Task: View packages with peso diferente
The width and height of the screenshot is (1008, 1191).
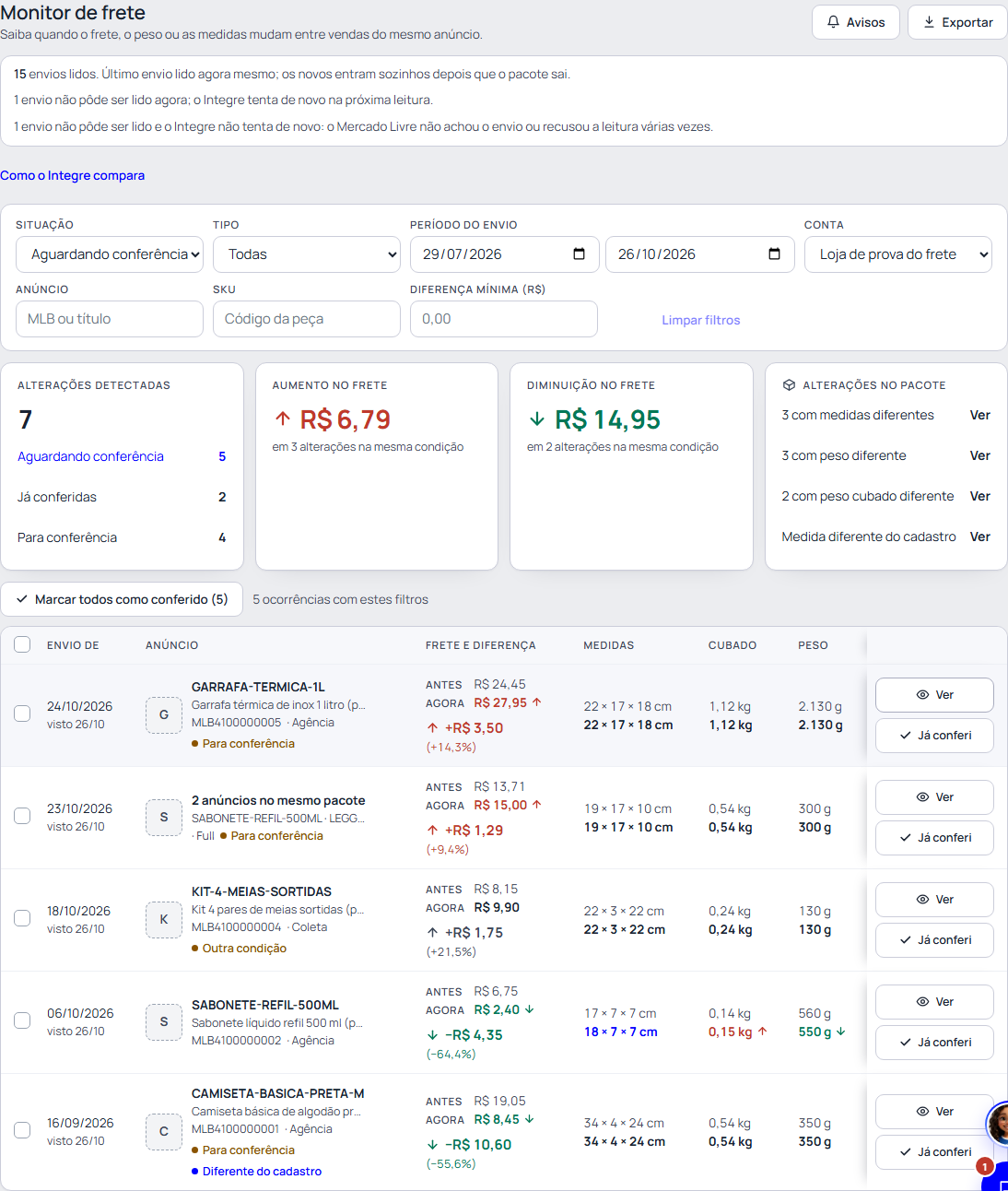Action: (x=979, y=455)
